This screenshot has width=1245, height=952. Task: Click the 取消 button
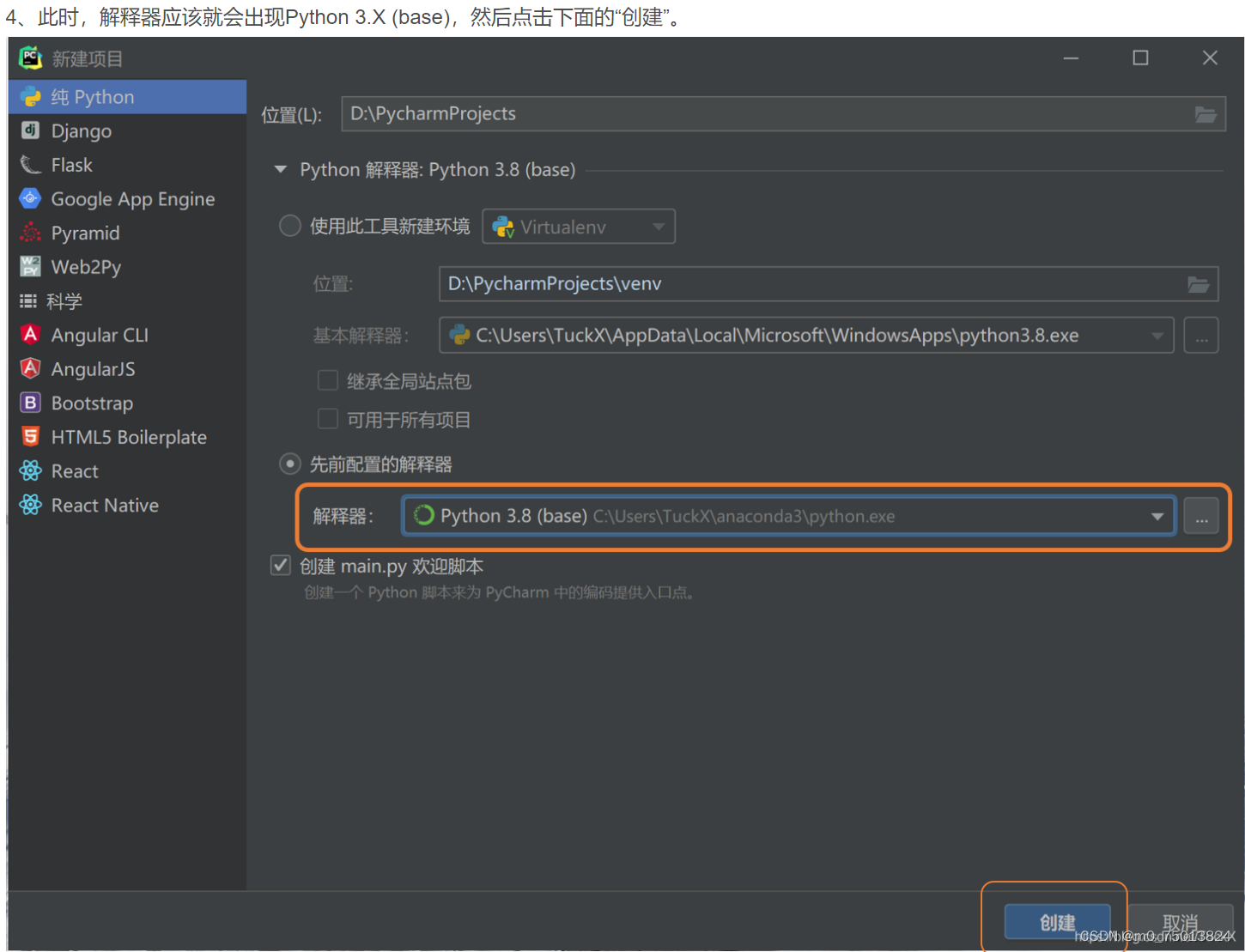[x=1181, y=922]
